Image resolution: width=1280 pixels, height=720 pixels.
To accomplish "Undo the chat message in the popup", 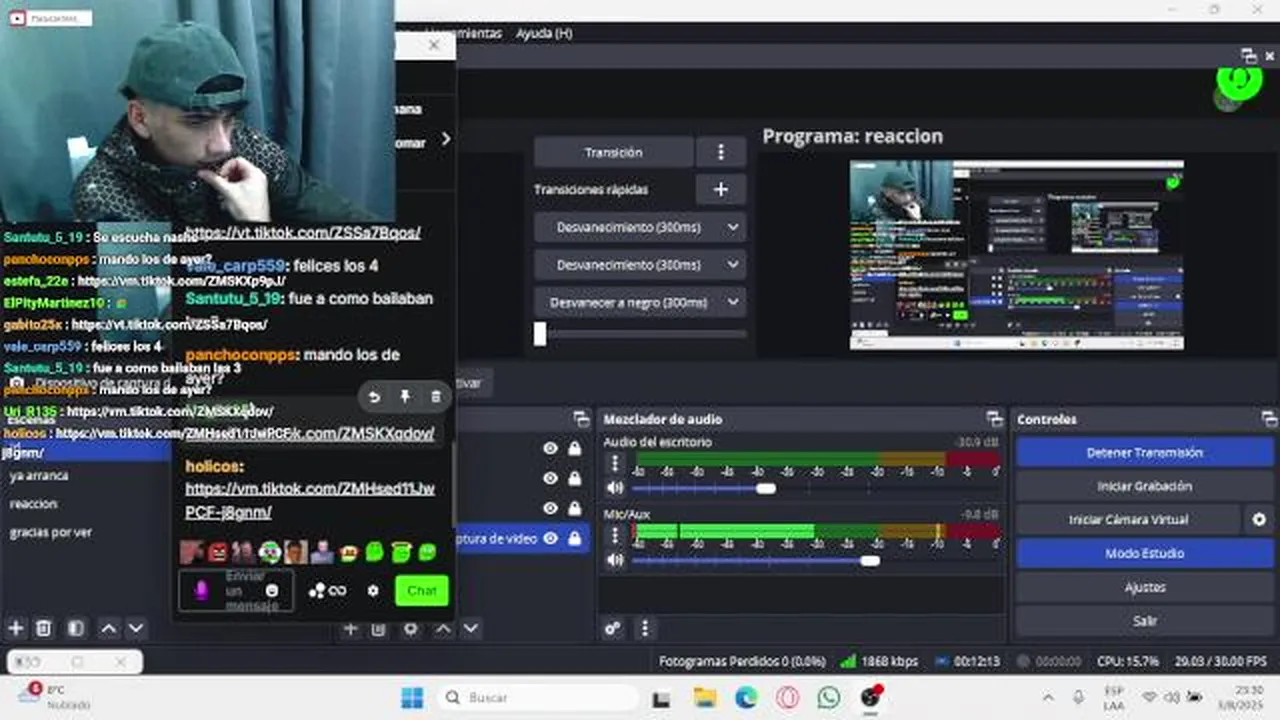I will click(374, 397).
